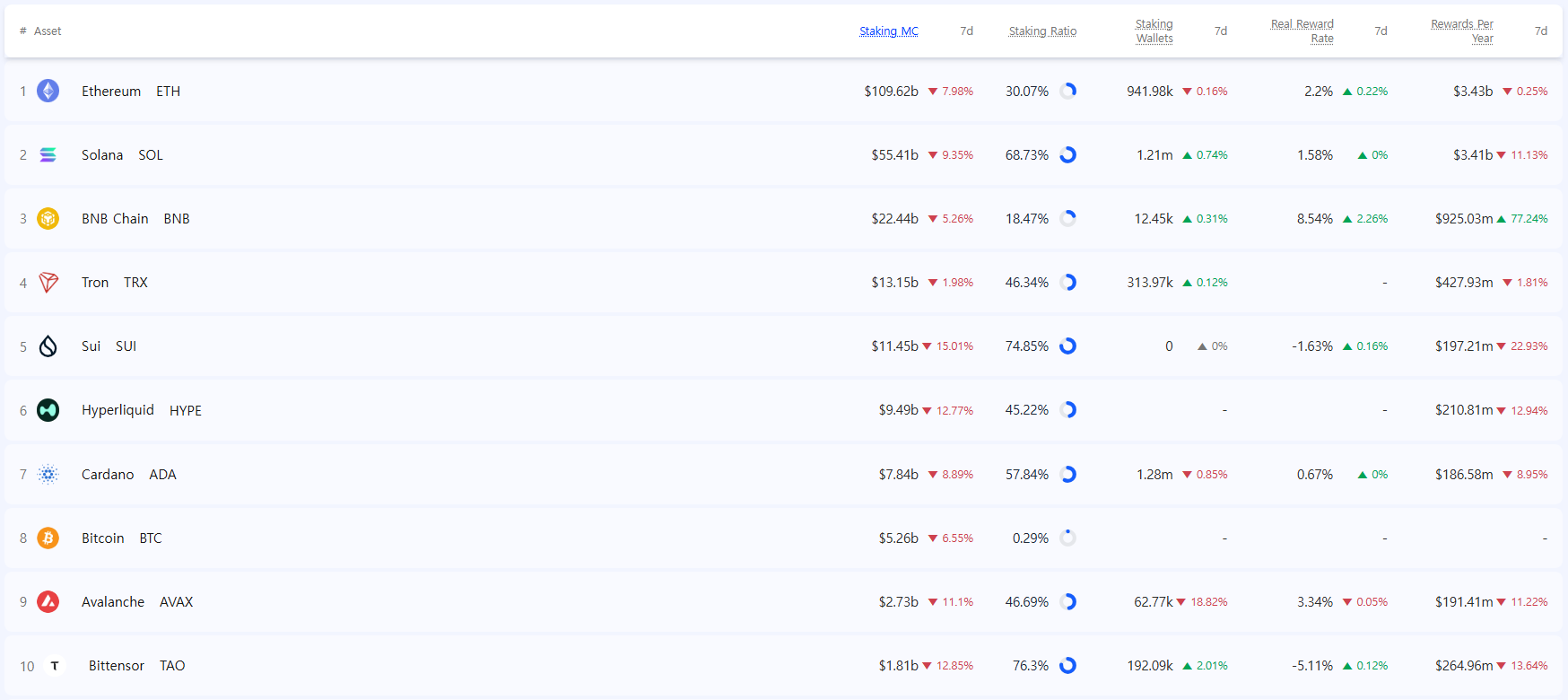1568x700 pixels.
Task: Click Ethereum's $3.43b rewards per year
Action: point(1473,92)
